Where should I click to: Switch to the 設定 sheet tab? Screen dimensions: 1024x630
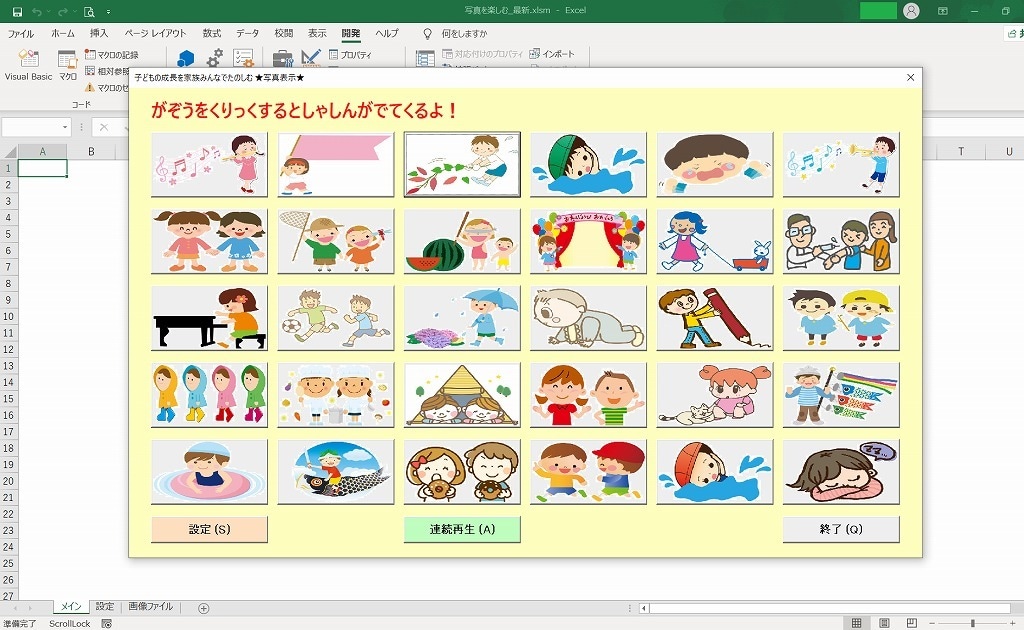coord(104,606)
